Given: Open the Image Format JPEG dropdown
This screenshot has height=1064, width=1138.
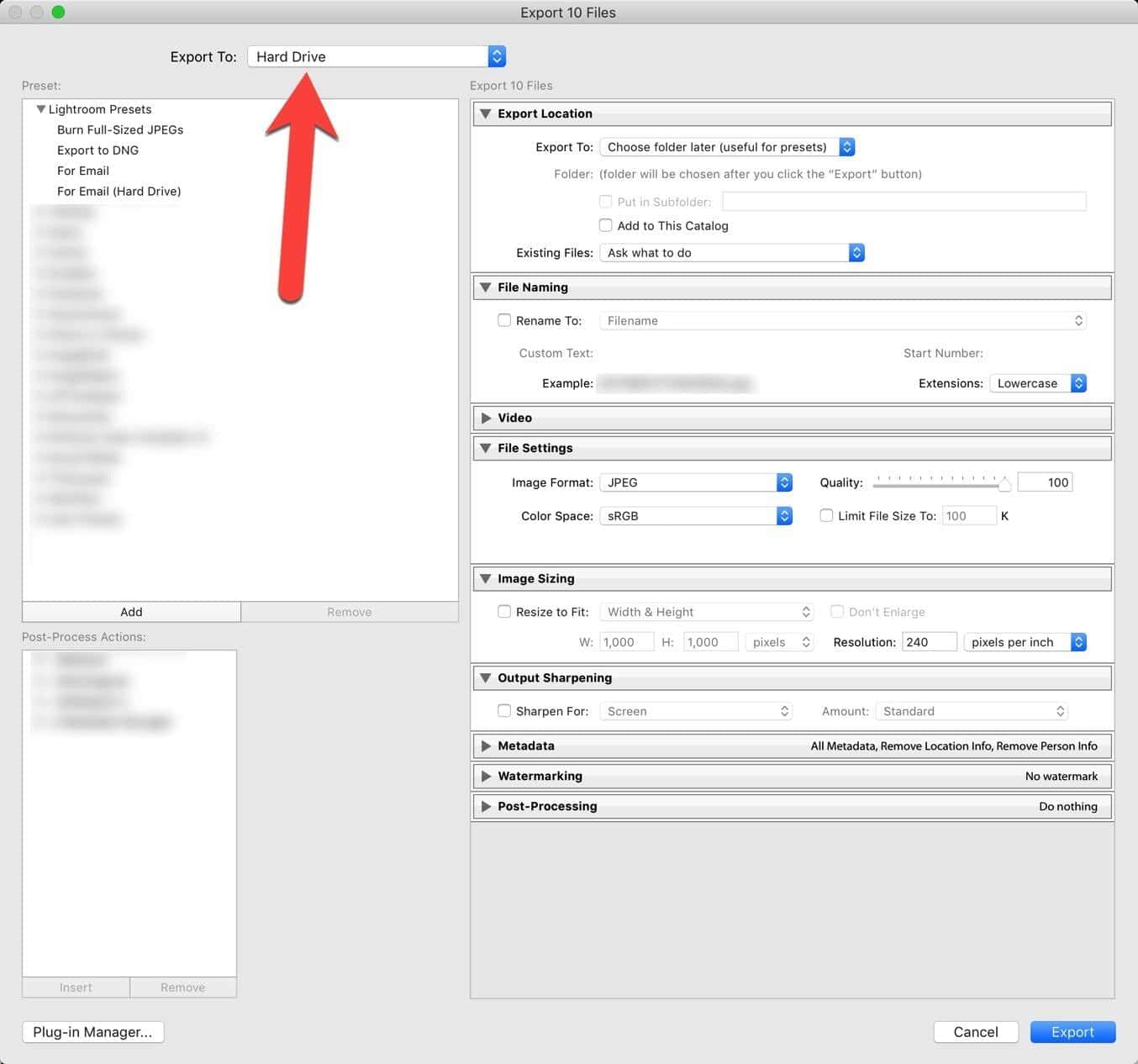Looking at the screenshot, I should pos(696,482).
